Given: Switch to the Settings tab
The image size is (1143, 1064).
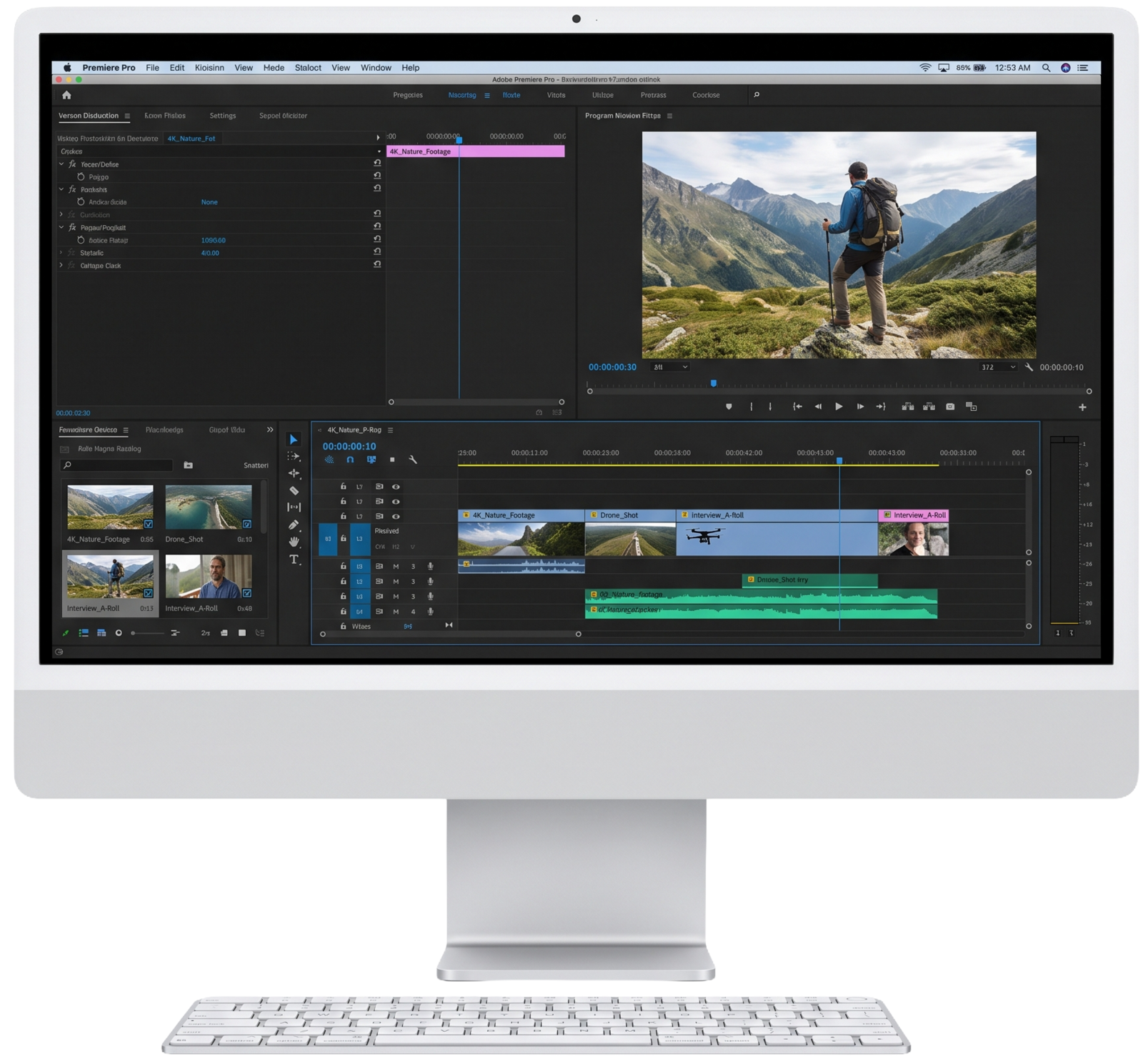Looking at the screenshot, I should tap(223, 116).
